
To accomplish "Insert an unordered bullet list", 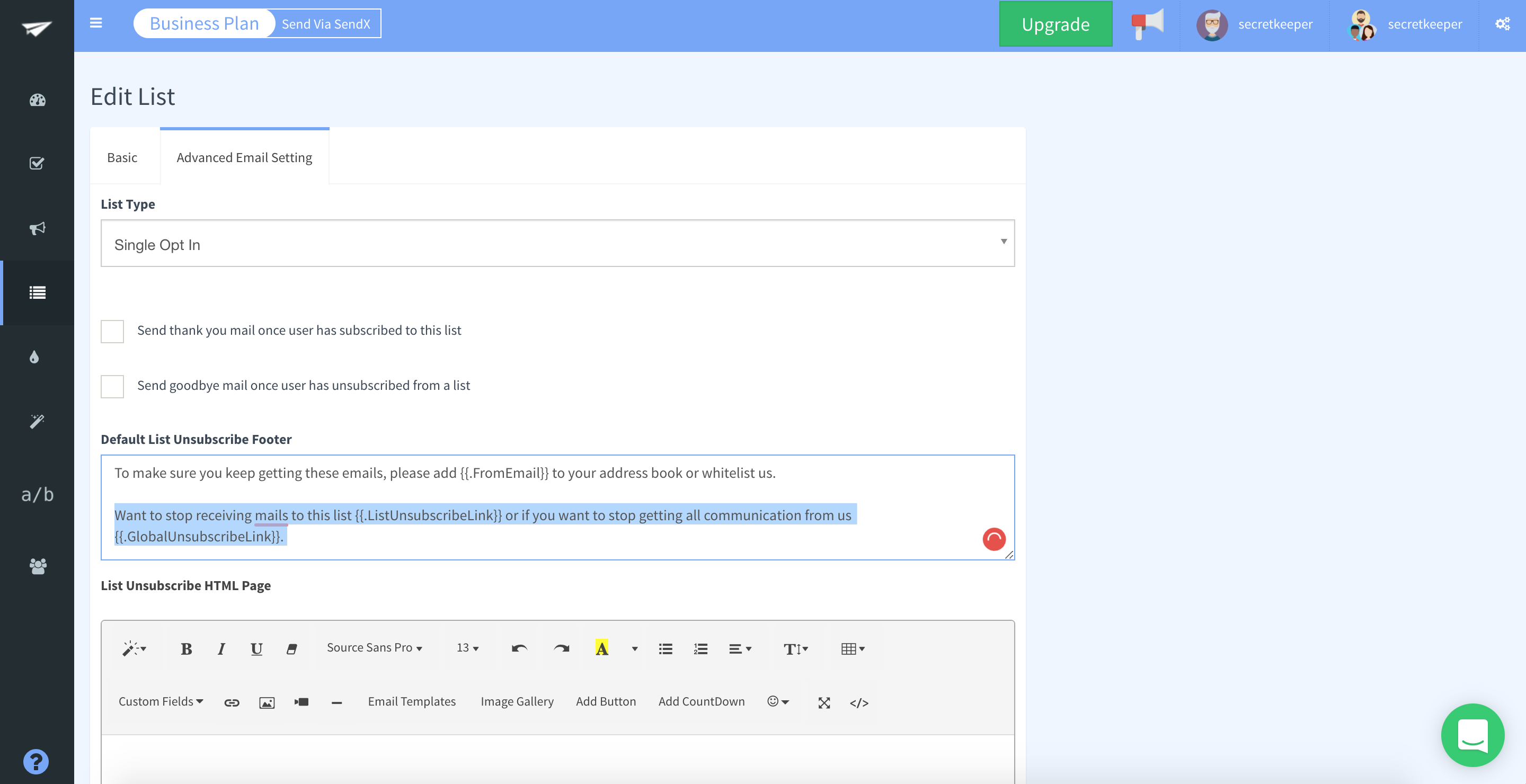I will coord(666,649).
